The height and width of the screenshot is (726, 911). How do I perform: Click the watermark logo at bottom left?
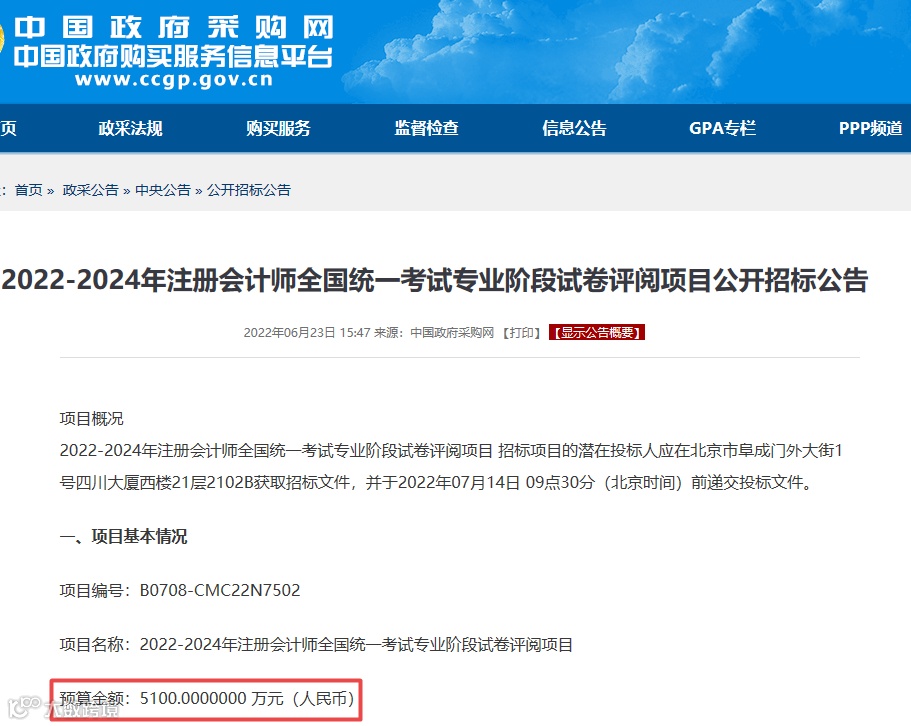point(63,708)
